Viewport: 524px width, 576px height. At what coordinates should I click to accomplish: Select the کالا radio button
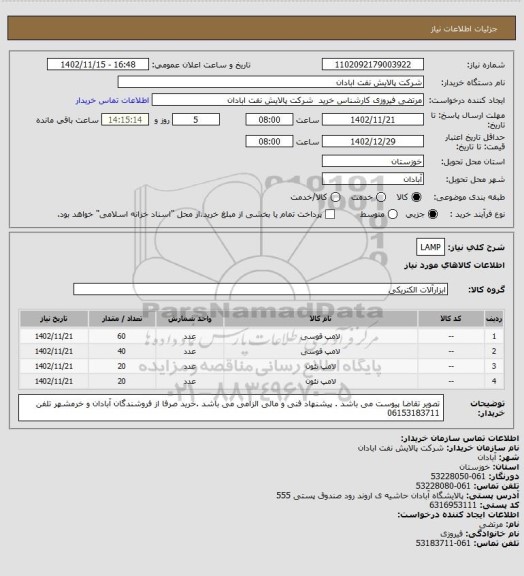[416, 197]
